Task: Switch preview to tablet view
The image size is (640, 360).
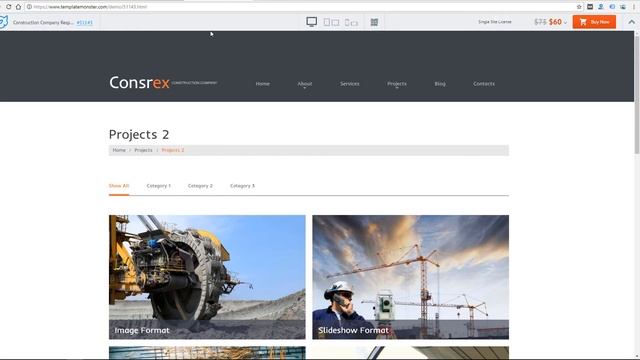Action: (331, 22)
